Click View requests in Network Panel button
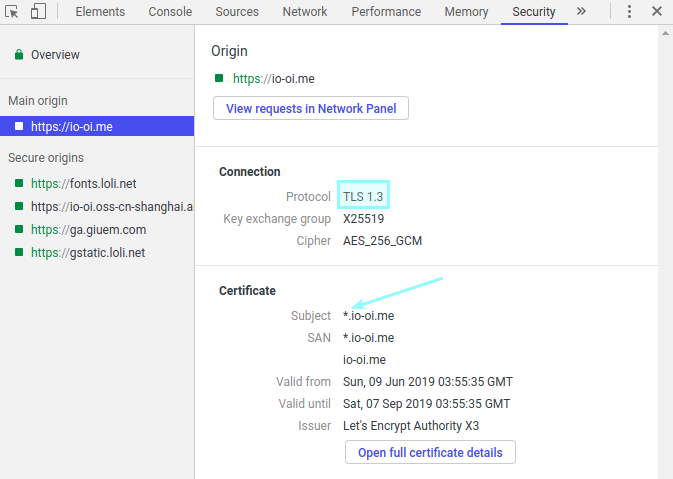Screen dimensions: 673x479 point(311,108)
